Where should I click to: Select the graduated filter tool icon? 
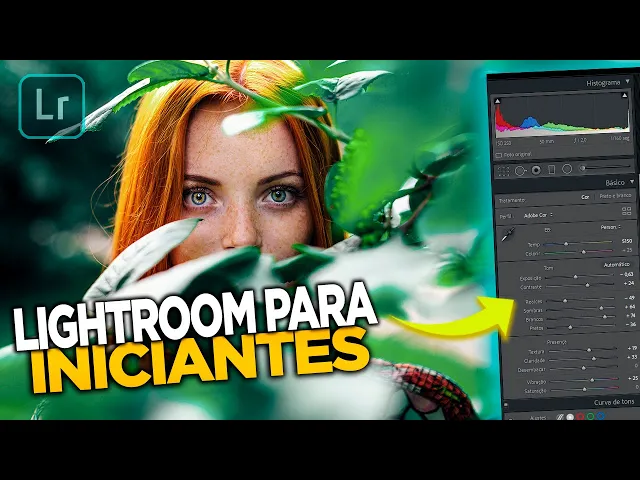(x=551, y=169)
